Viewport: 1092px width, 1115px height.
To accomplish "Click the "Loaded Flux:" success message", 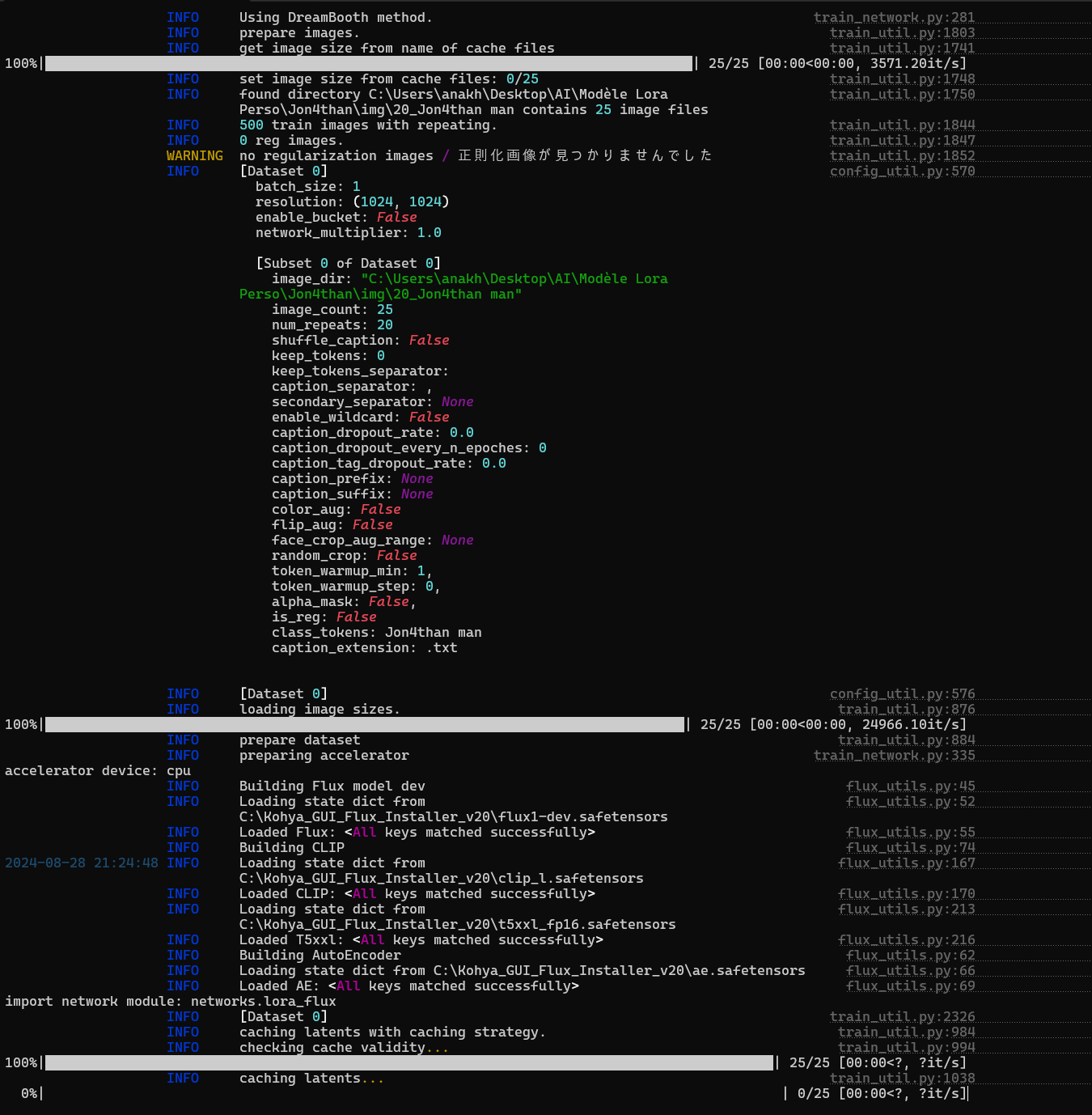I will click(417, 832).
